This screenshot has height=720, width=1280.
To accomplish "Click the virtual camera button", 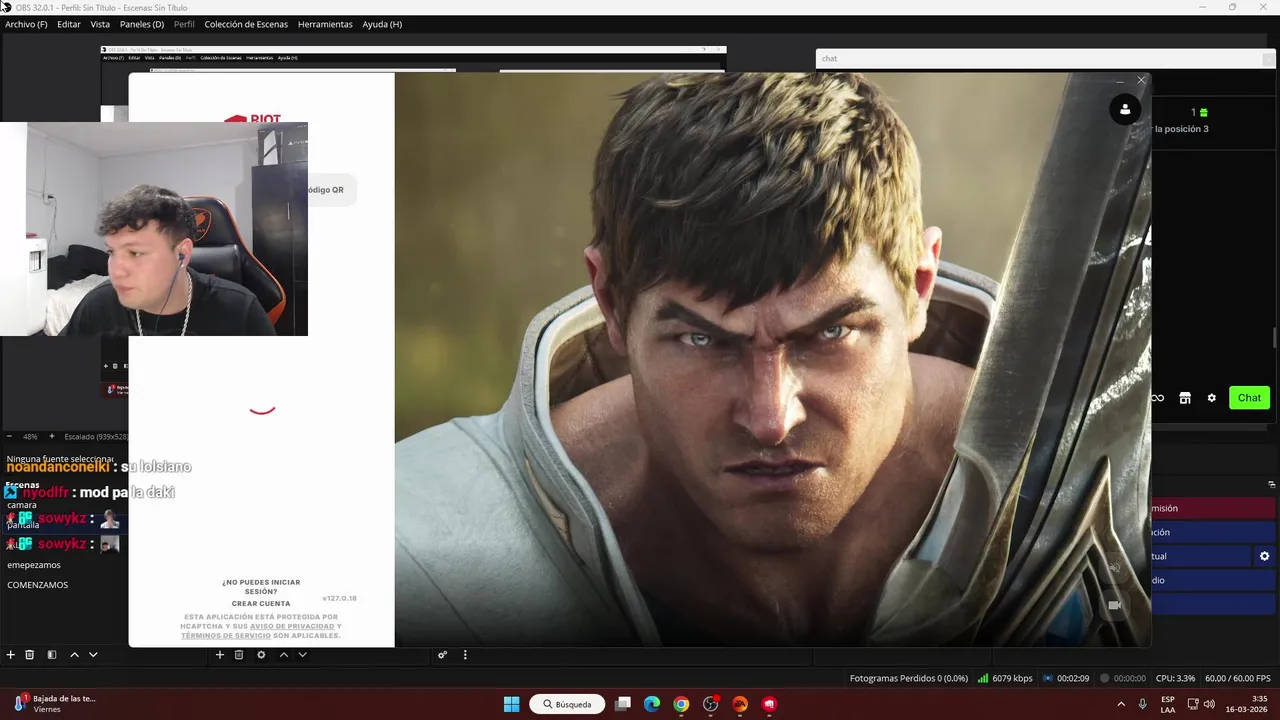I will (x=1200, y=556).
